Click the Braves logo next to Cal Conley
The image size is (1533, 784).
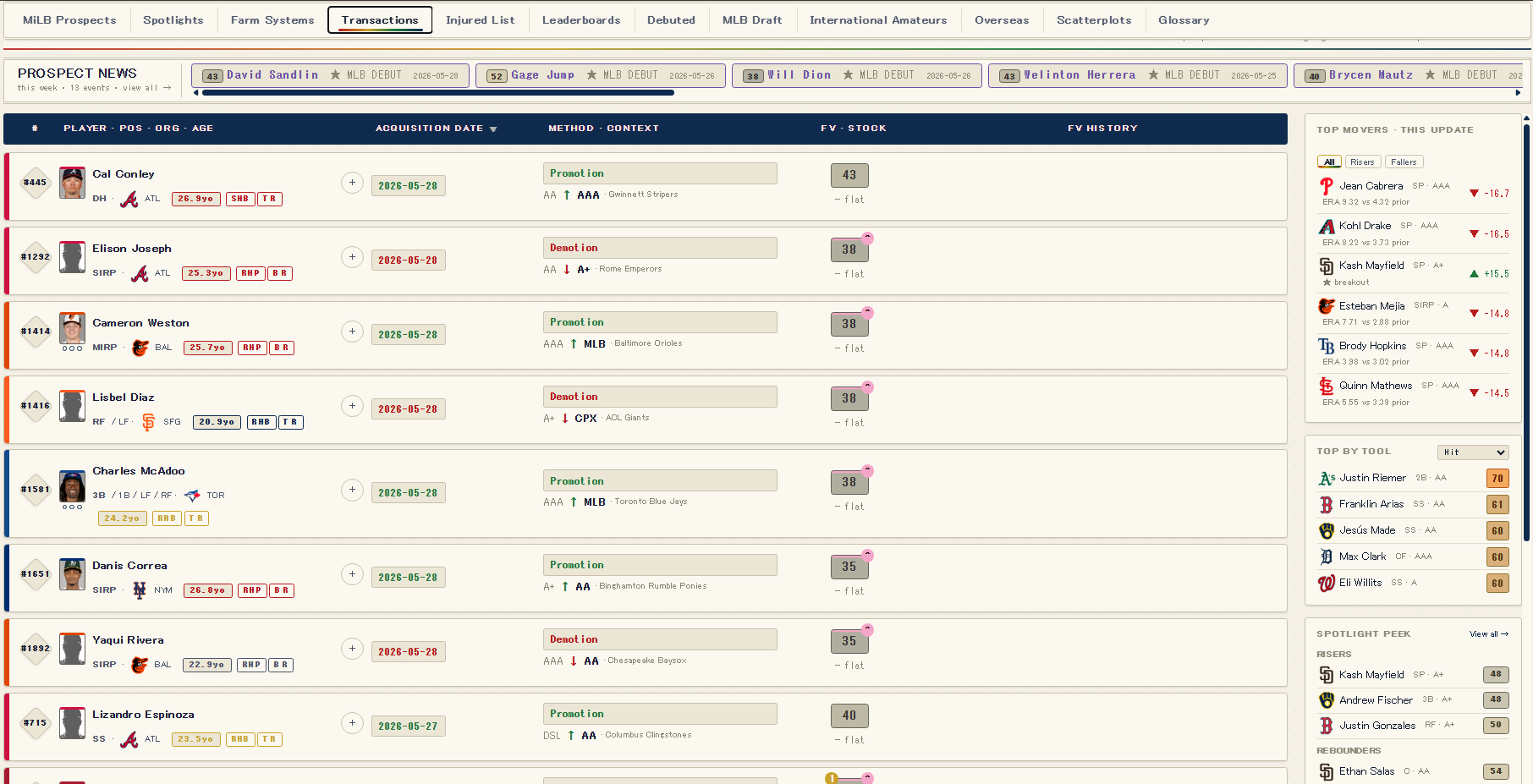coord(129,200)
